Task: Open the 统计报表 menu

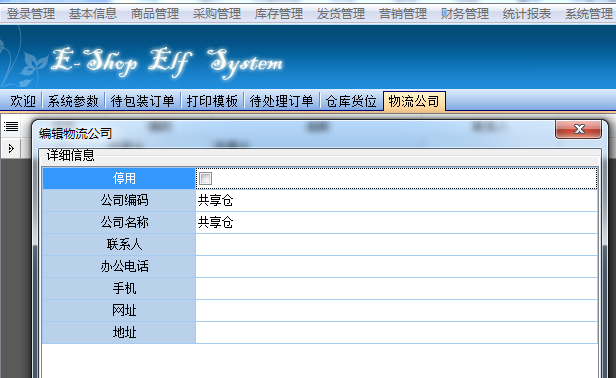Action: pyautogui.click(x=527, y=14)
